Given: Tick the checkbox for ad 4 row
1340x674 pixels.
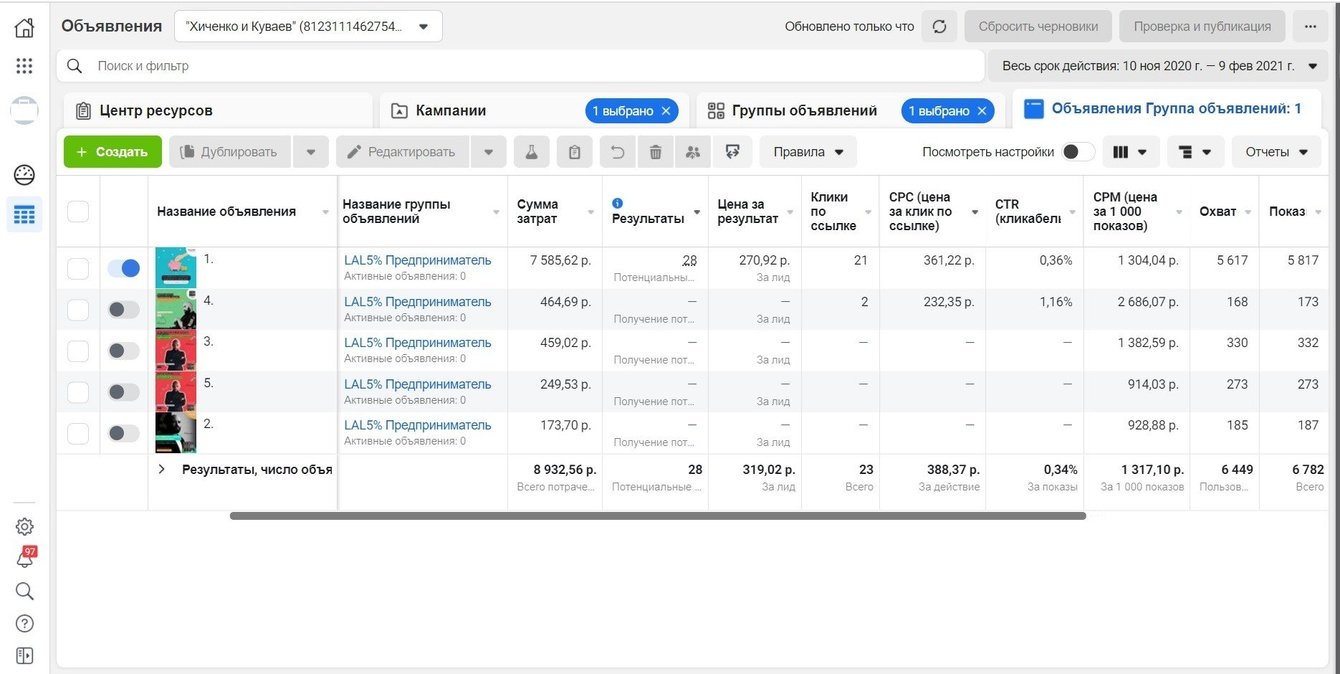Looking at the screenshot, I should click(x=78, y=310).
